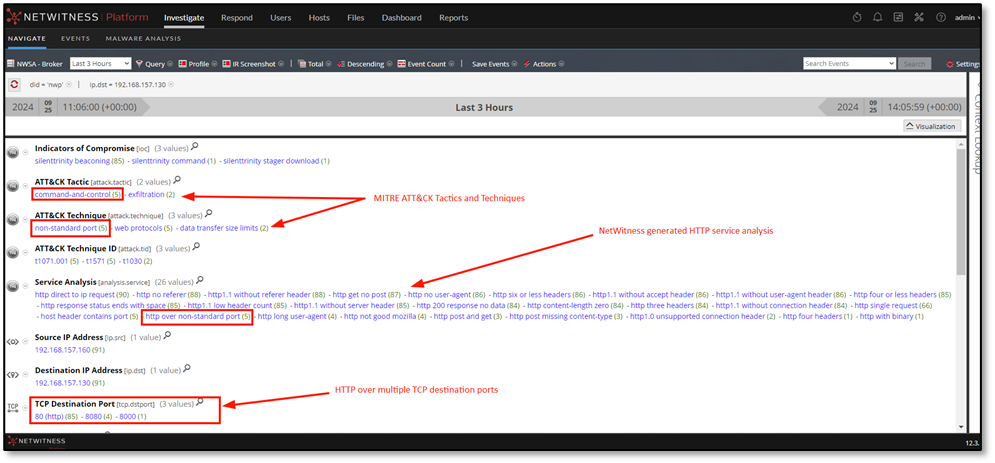Click magnifier icon next to Service Analysis

click(x=200, y=281)
